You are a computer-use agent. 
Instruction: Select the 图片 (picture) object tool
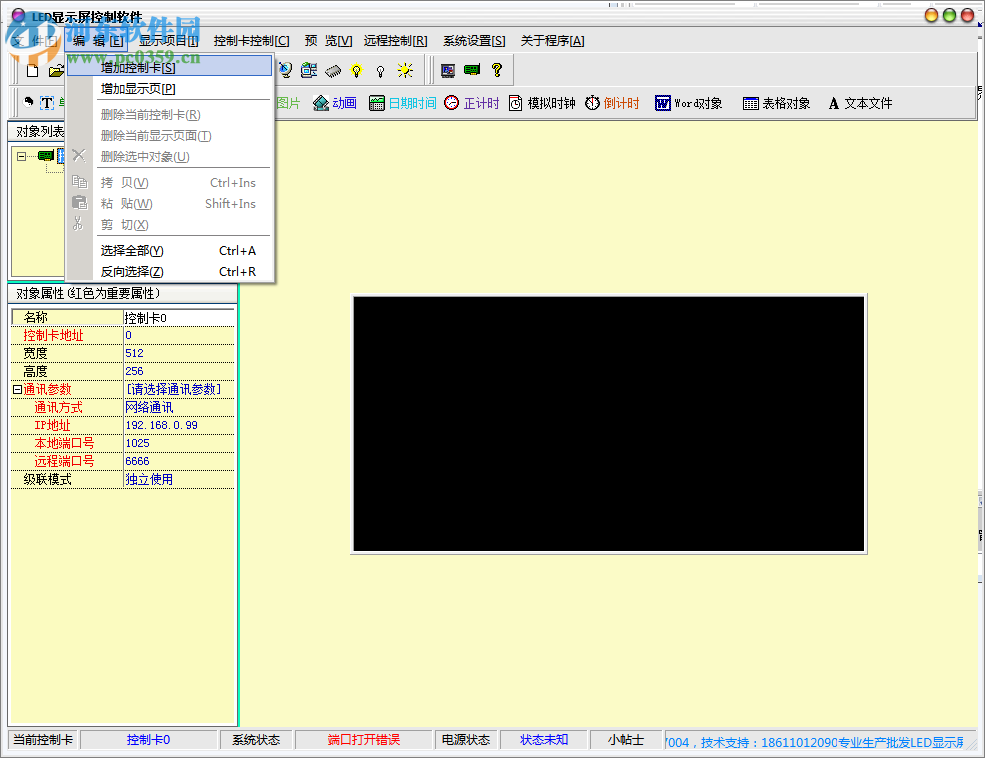[x=287, y=103]
